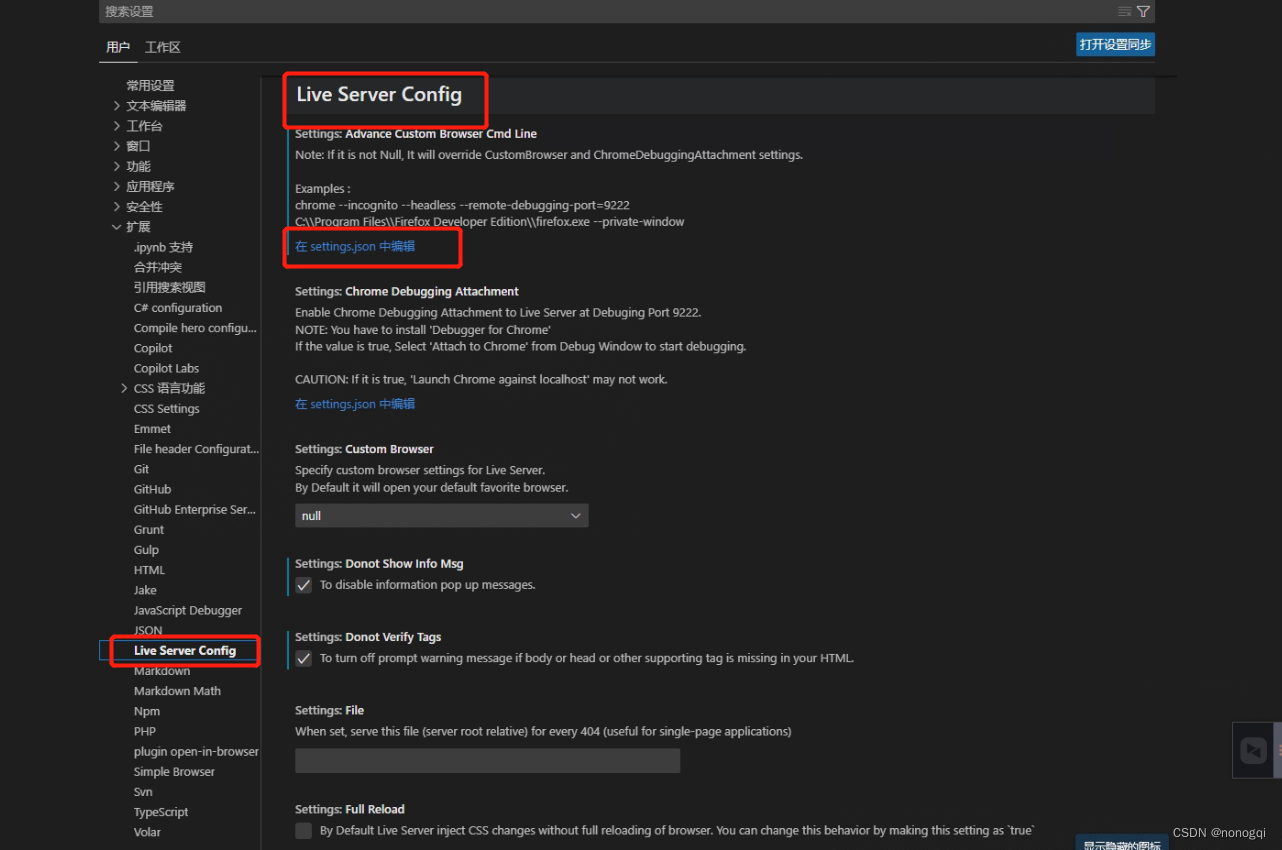1282x850 pixels.
Task: Uncheck Donot Show Info Msg option
Action: point(303,585)
